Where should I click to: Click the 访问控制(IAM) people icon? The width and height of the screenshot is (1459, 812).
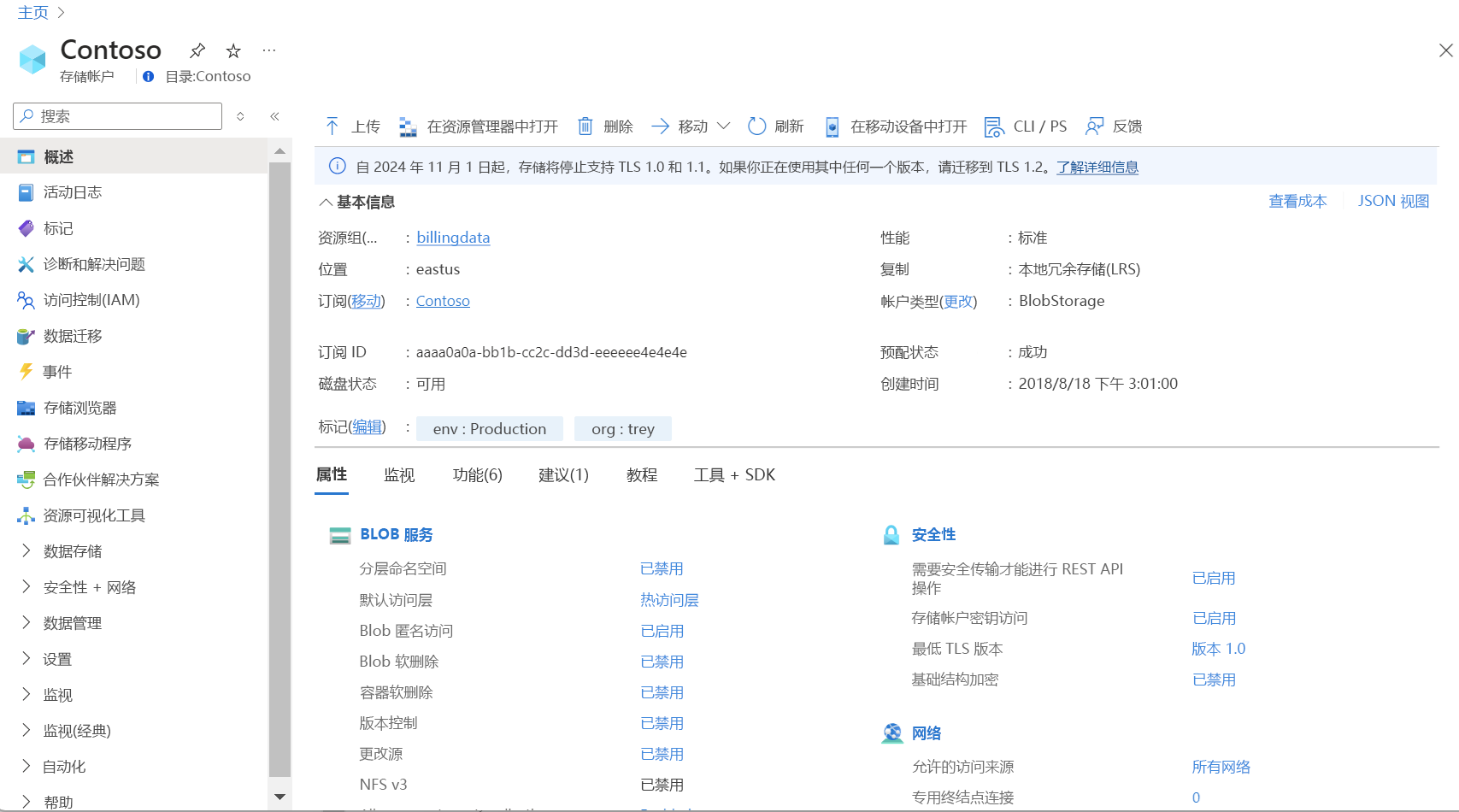pyautogui.click(x=26, y=301)
